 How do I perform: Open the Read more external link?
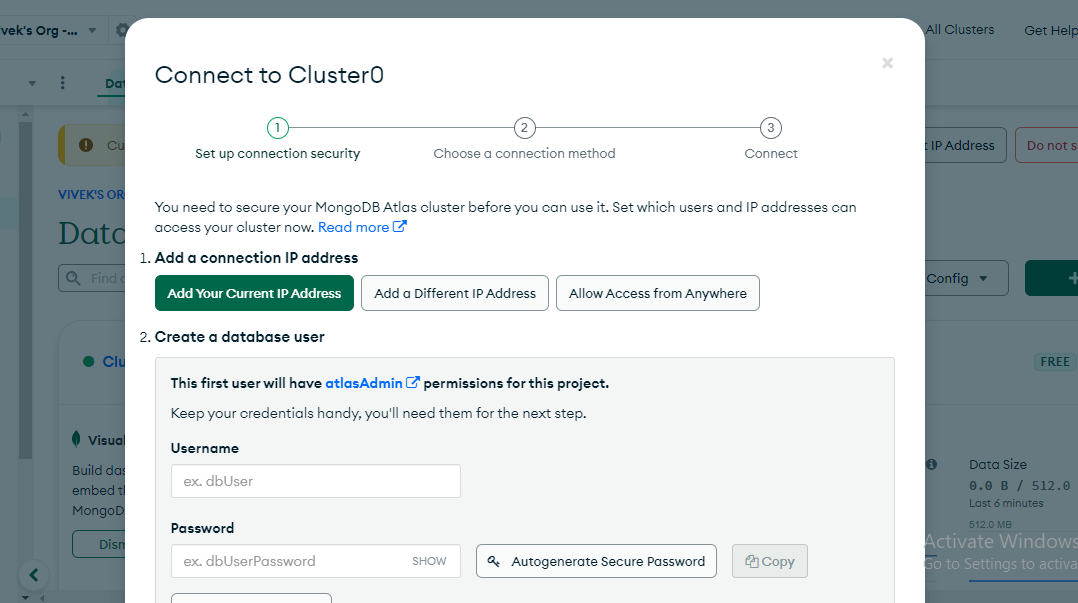361,227
